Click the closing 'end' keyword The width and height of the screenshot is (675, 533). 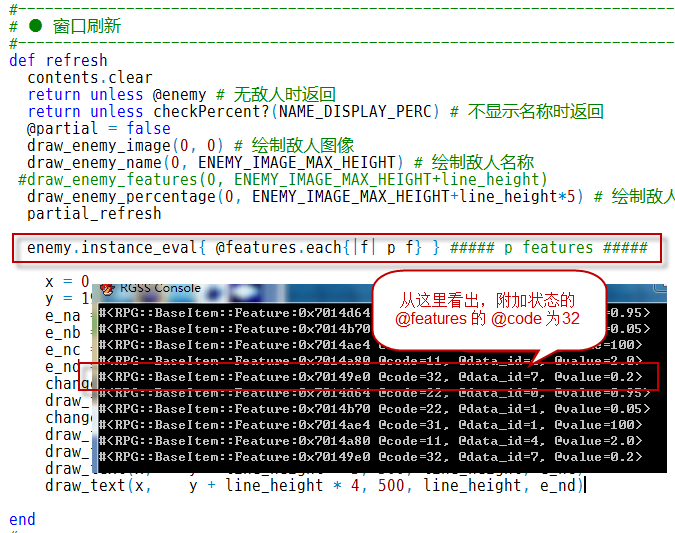(22, 520)
